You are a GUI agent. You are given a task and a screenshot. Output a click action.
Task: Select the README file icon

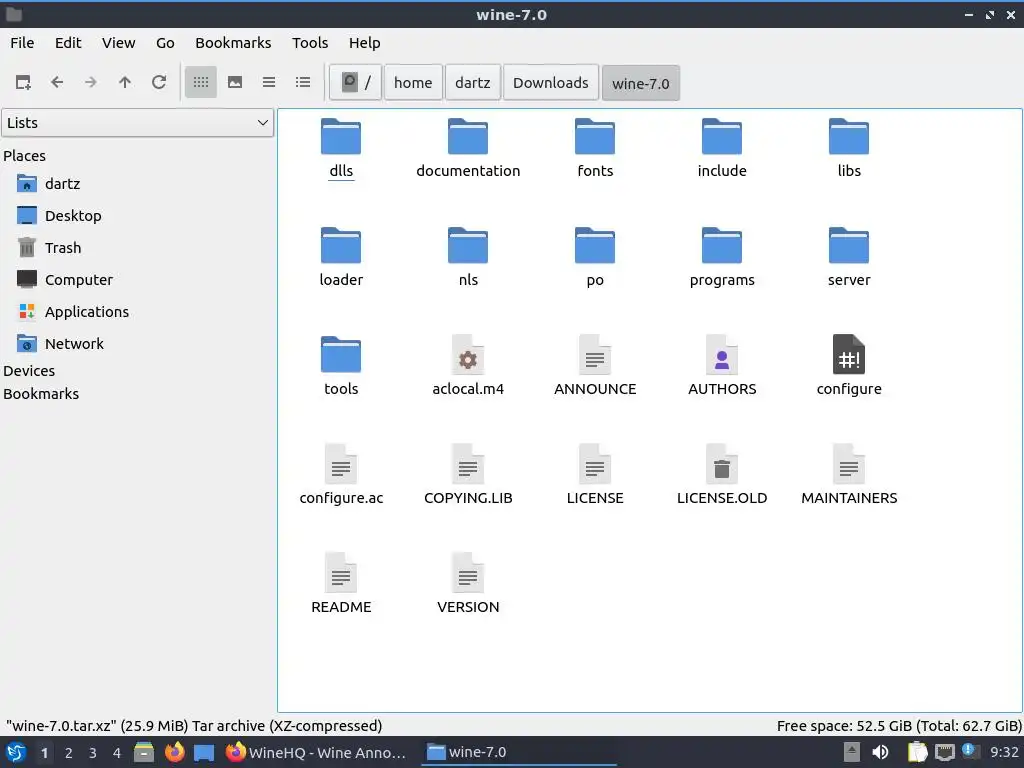[341, 573]
